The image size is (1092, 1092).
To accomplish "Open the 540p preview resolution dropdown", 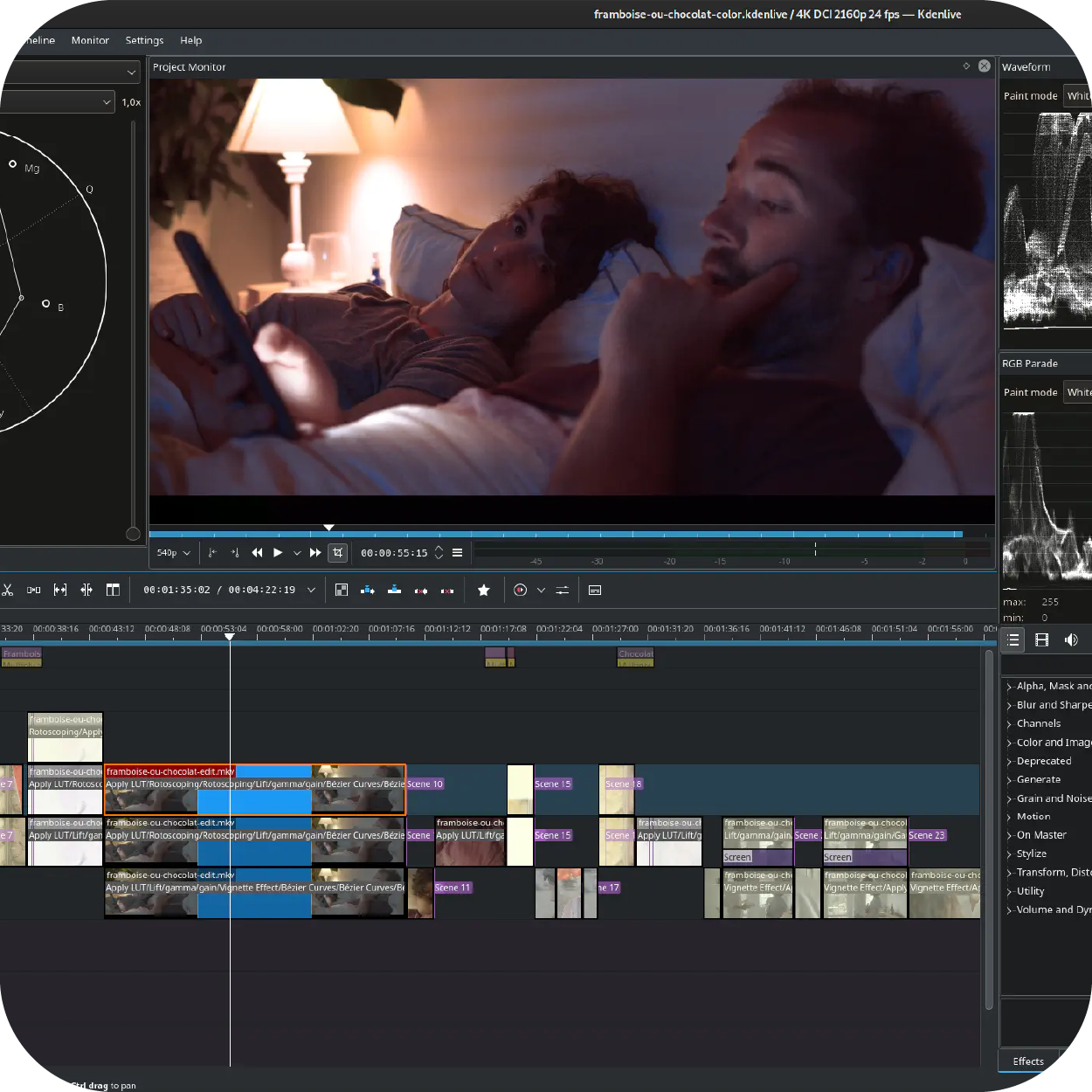I will point(173,553).
